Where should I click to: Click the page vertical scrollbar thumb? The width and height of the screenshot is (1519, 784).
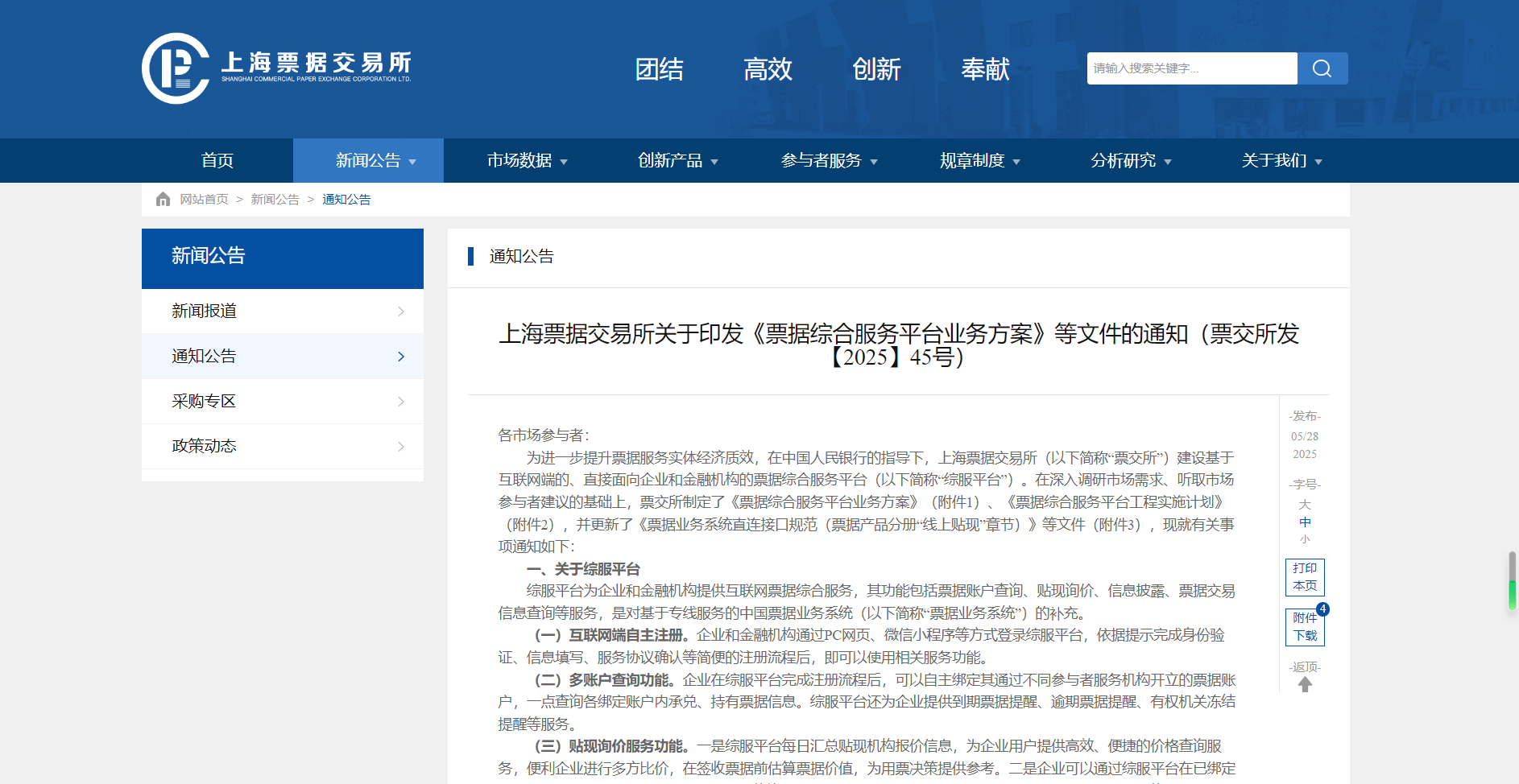point(1512,580)
